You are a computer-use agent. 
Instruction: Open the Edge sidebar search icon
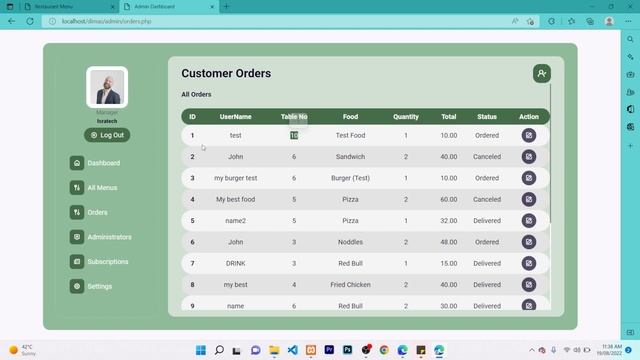[x=630, y=40]
